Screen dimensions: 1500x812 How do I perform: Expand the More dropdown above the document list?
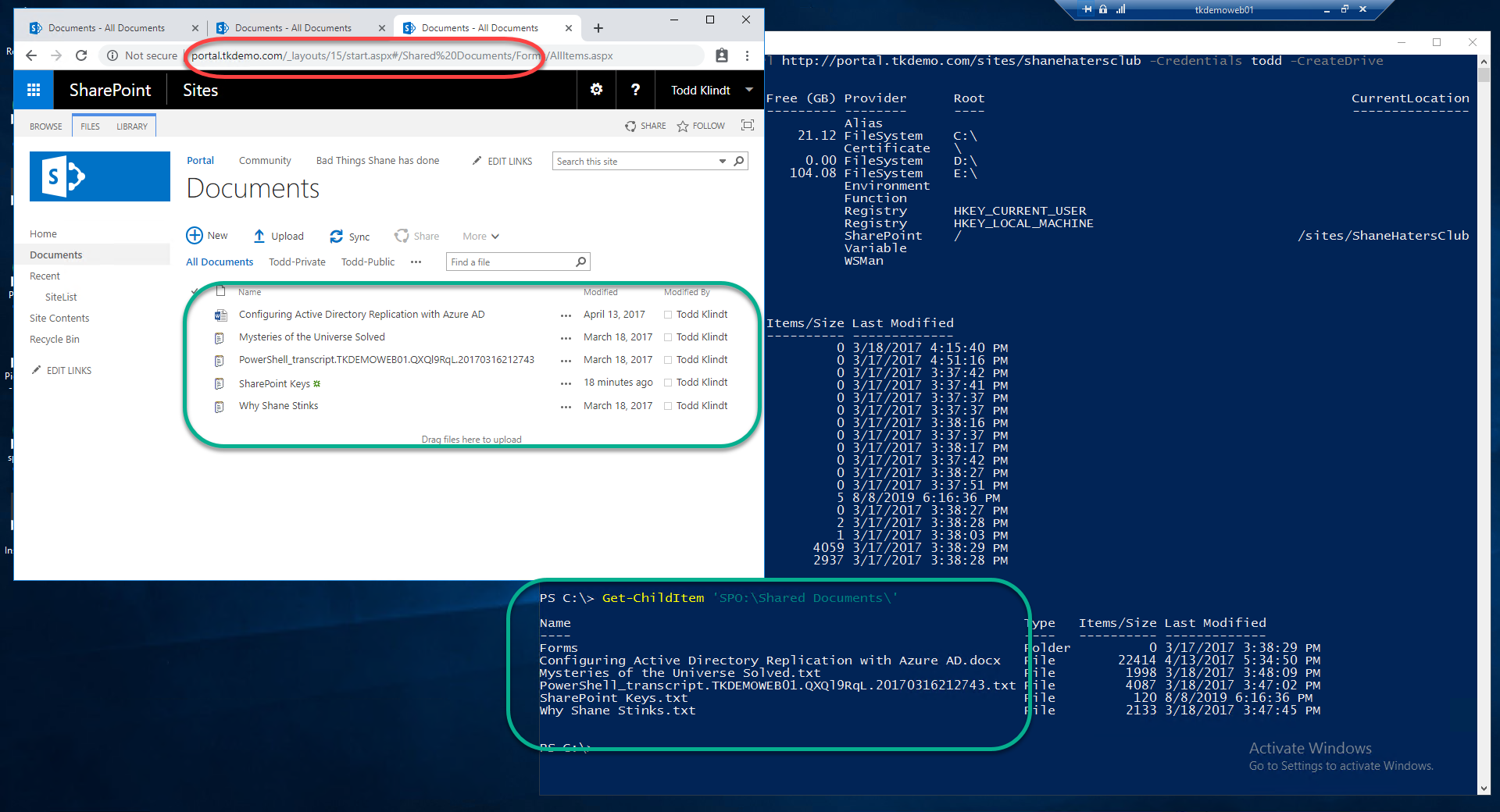pos(480,236)
